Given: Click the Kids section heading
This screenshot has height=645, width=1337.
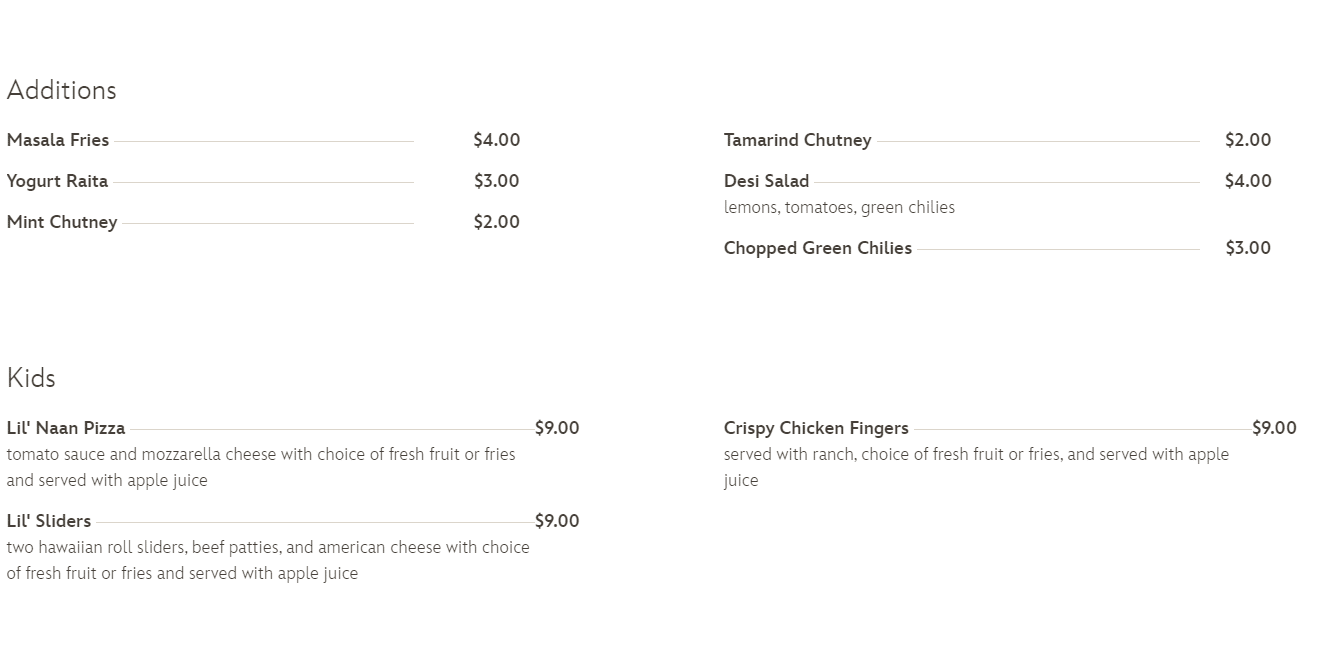Looking at the screenshot, I should (x=31, y=378).
